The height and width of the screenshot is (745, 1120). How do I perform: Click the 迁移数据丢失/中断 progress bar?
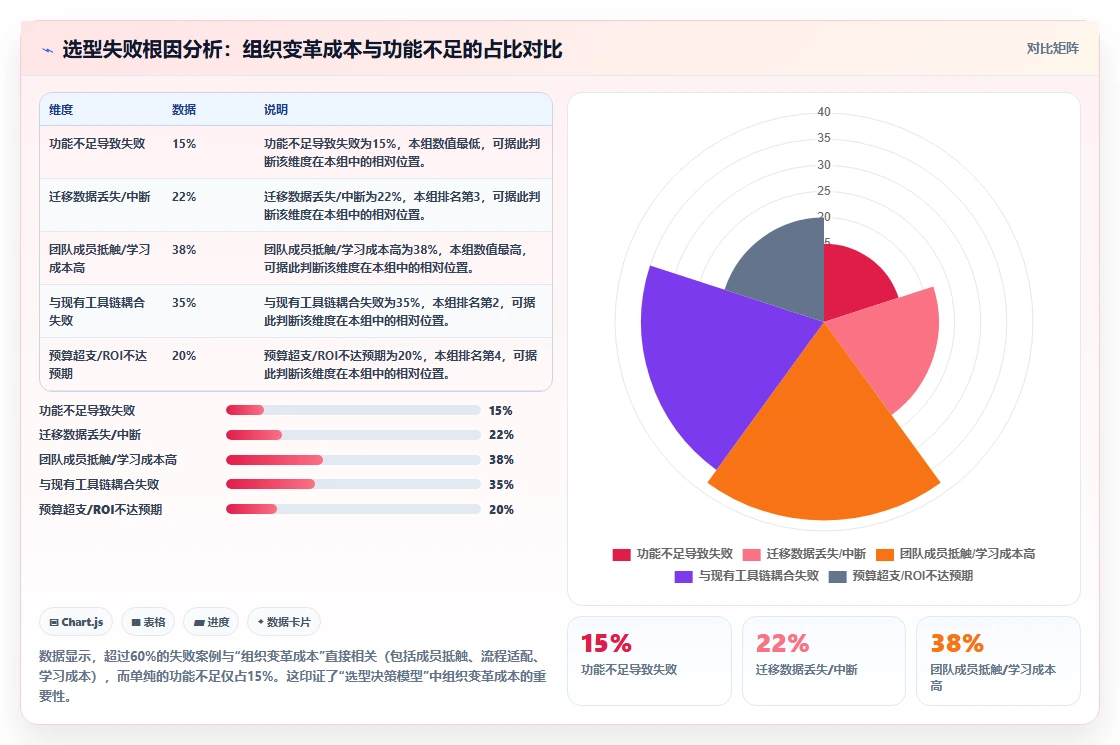point(353,435)
